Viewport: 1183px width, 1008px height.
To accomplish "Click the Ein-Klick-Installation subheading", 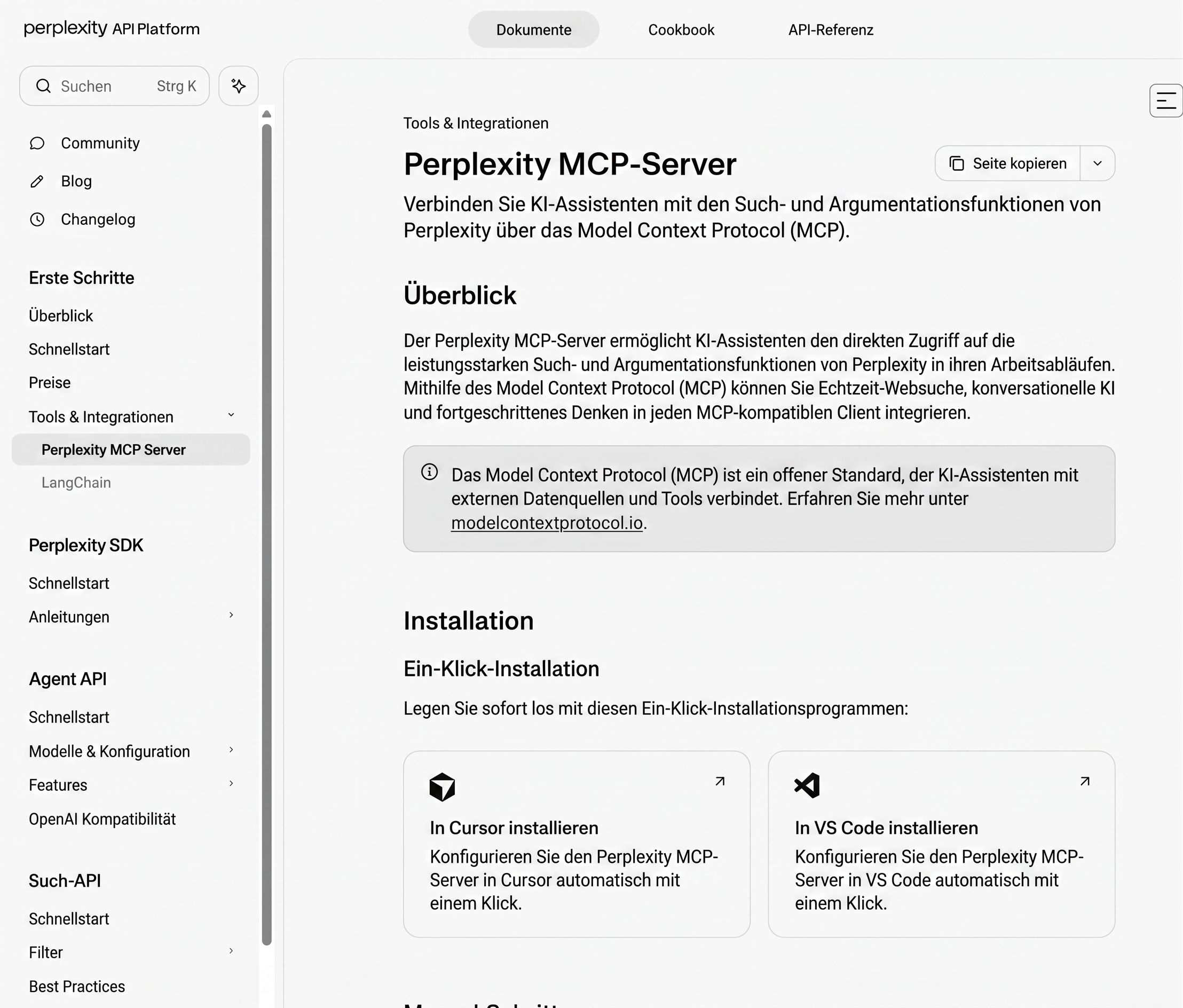I will pos(501,669).
